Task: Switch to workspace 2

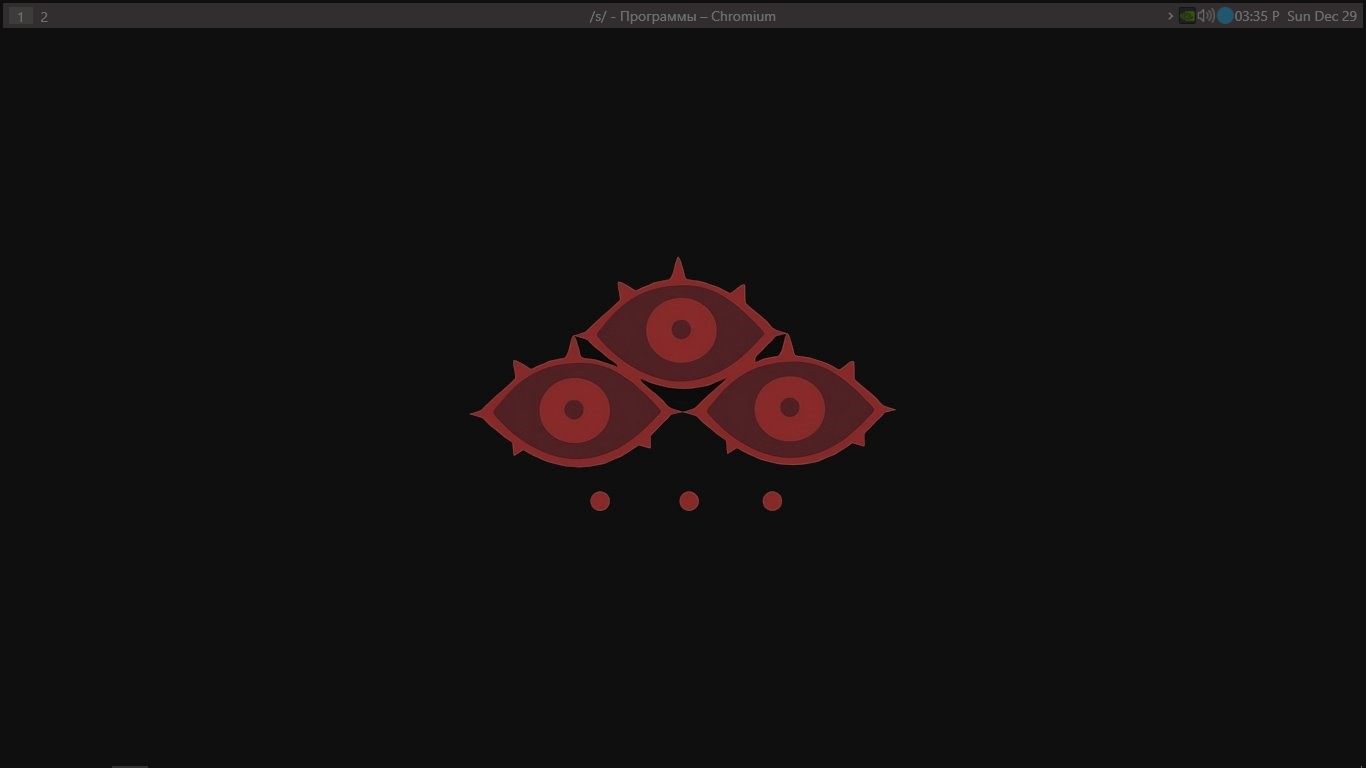Action: click(44, 16)
